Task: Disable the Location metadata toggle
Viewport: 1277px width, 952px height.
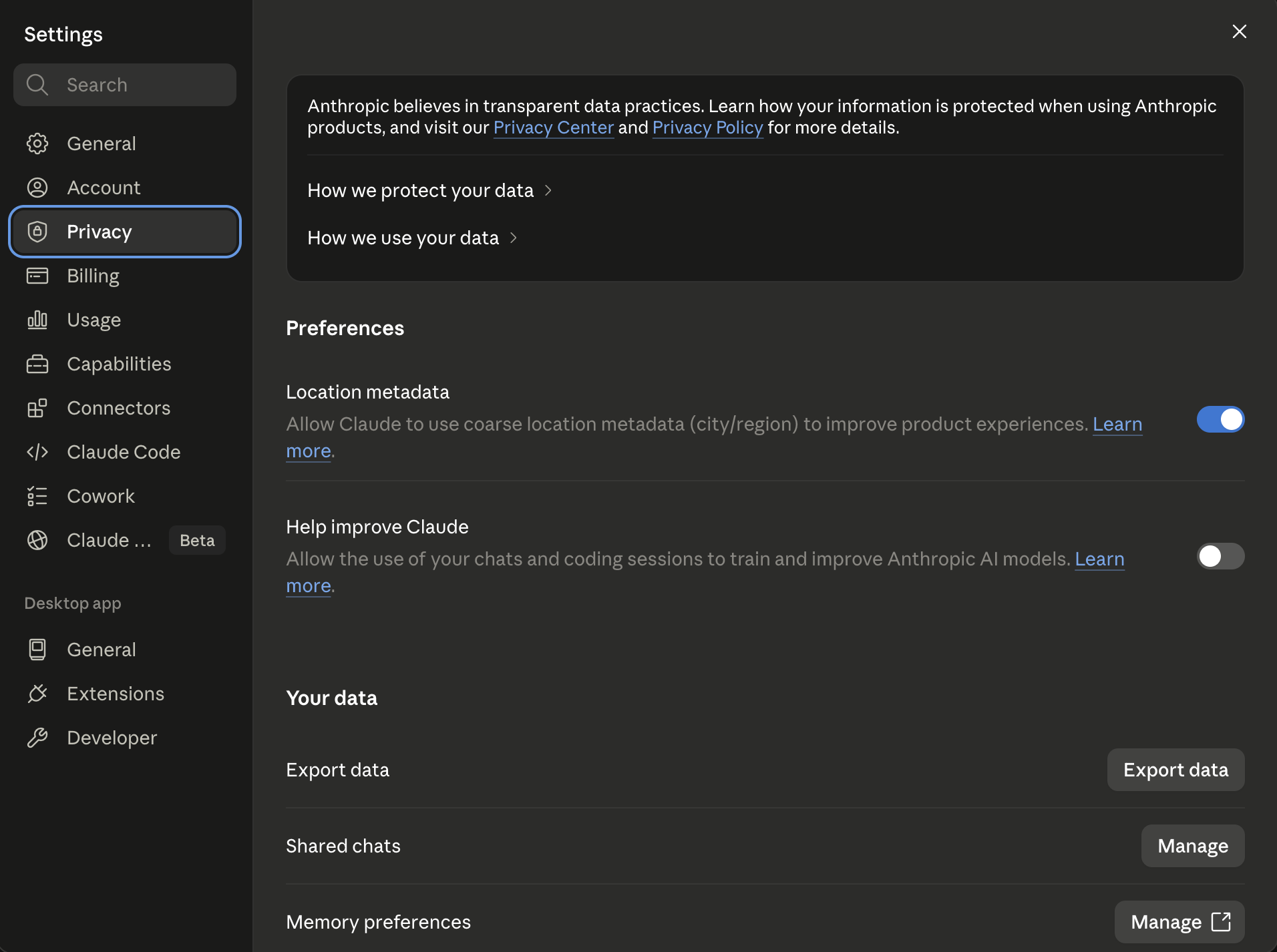Action: tap(1220, 419)
